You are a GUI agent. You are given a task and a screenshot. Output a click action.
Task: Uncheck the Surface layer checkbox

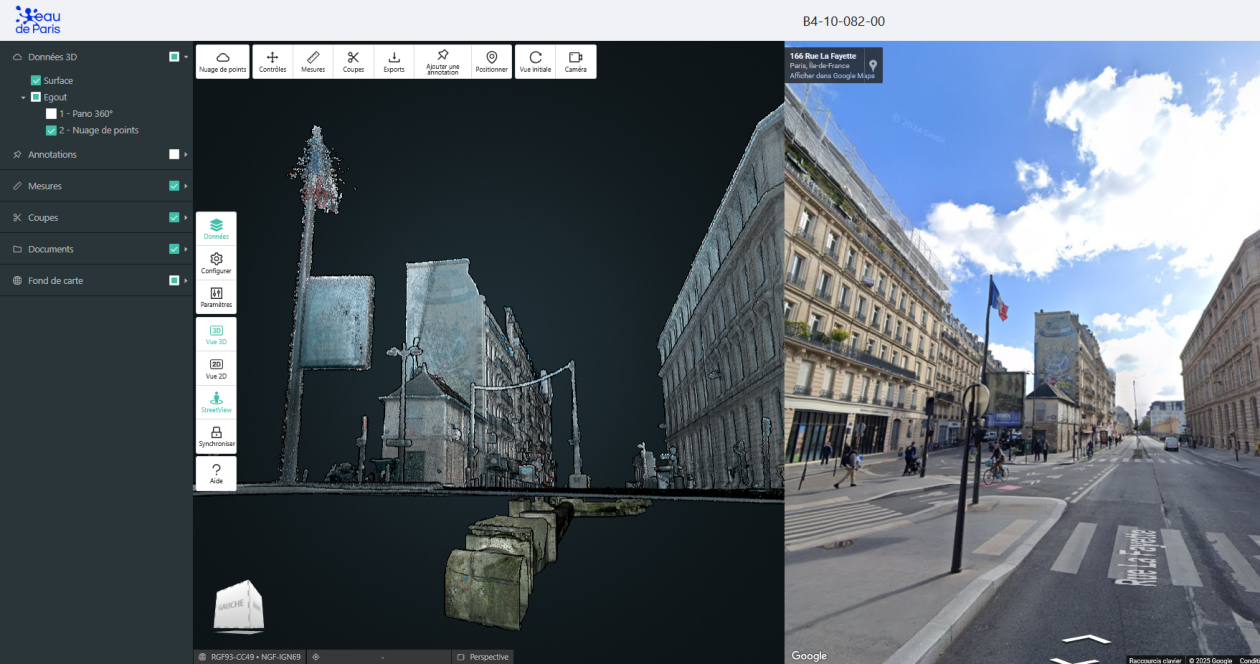[x=36, y=80]
